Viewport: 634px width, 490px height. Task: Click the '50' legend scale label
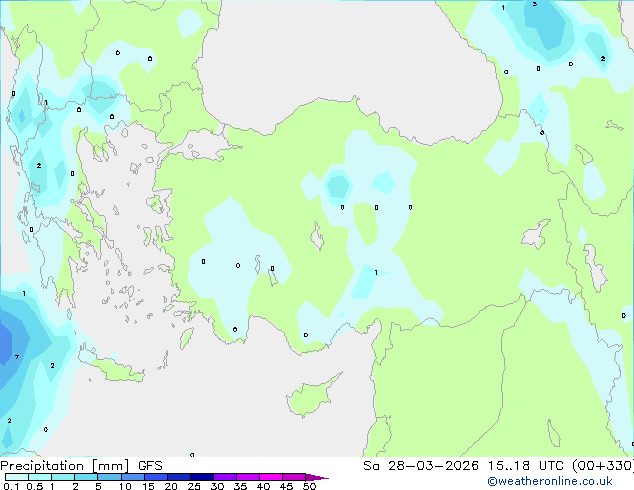click(x=309, y=486)
